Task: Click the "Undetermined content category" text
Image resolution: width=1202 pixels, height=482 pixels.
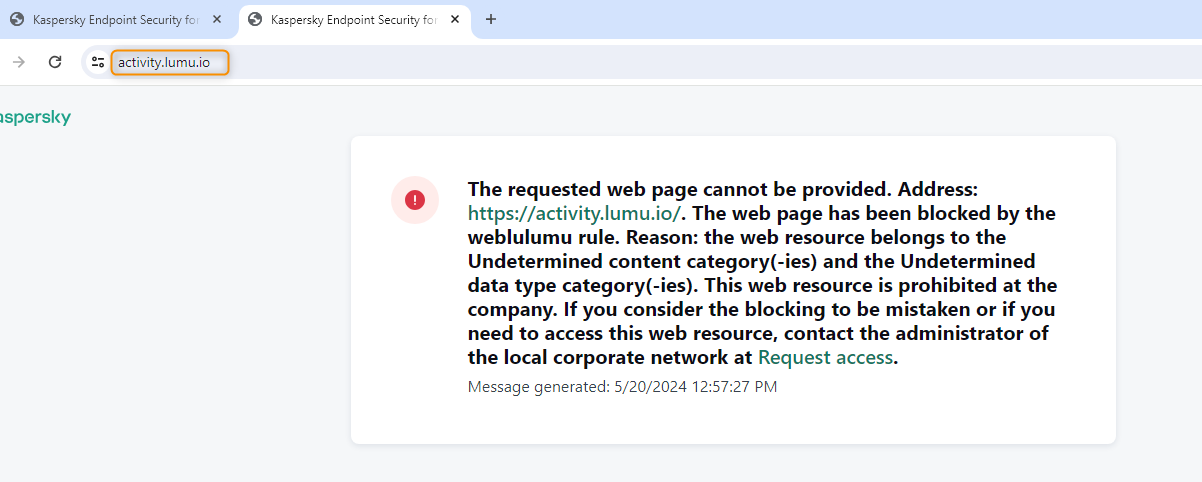Action: (618, 262)
